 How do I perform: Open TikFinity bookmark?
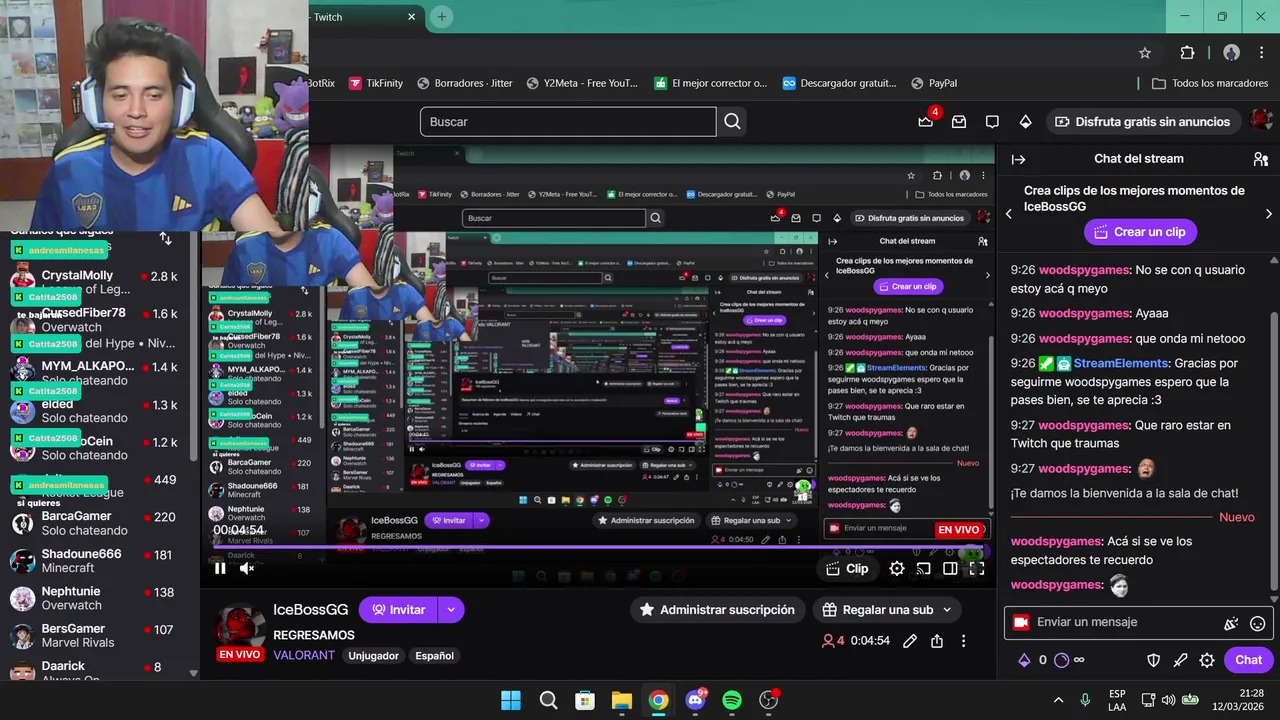pyautogui.click(x=376, y=83)
